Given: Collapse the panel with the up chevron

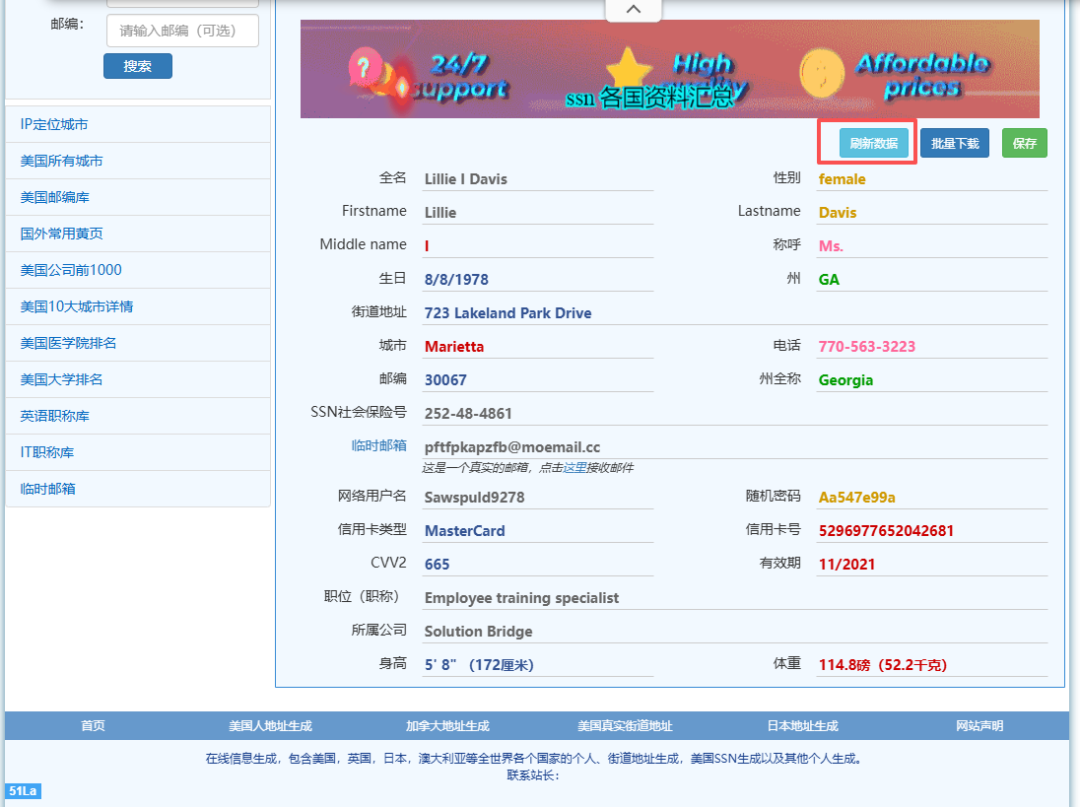Looking at the screenshot, I should coord(633,10).
